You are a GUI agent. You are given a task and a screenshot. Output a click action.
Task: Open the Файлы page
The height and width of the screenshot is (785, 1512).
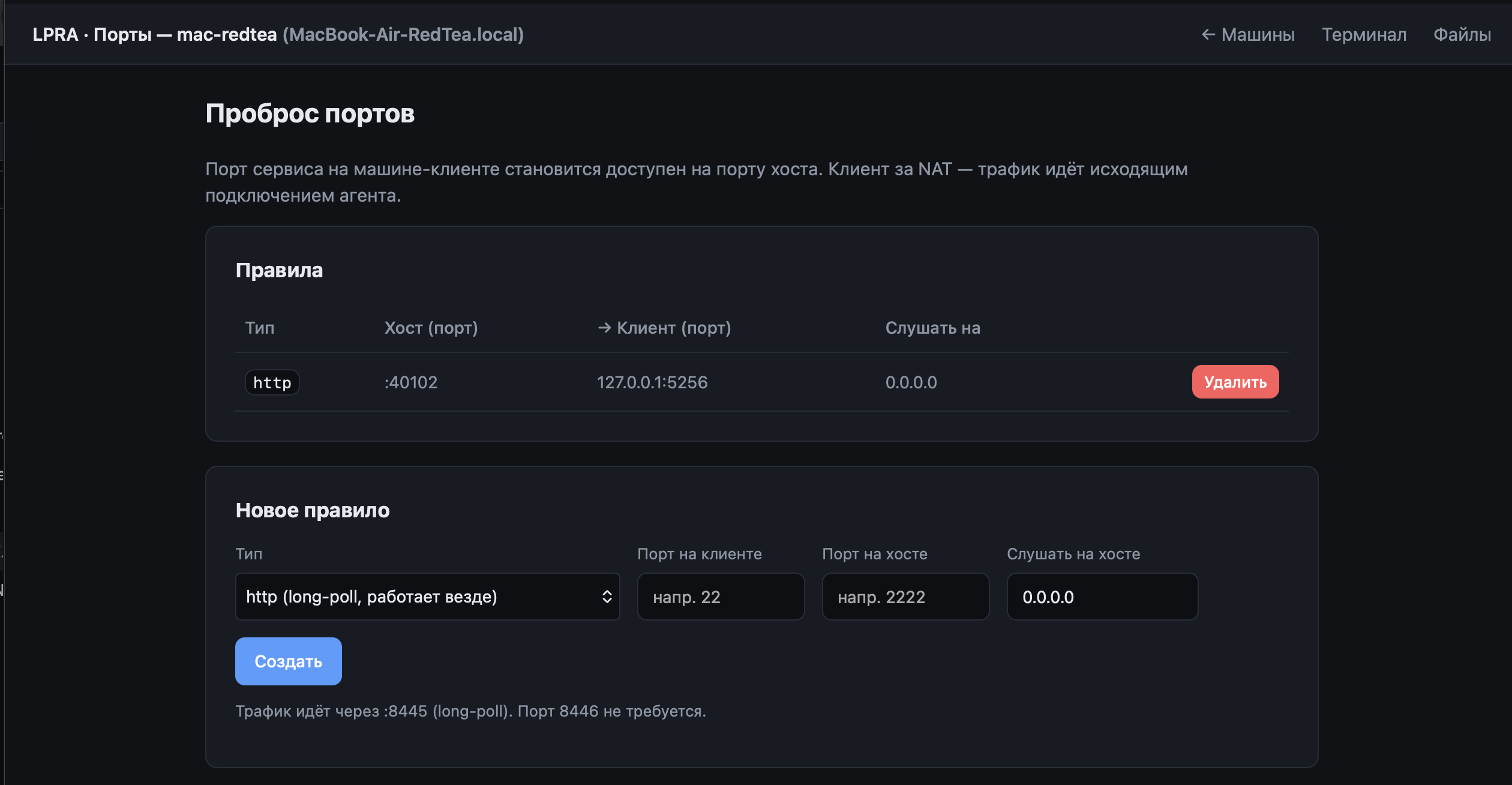[x=1462, y=35]
